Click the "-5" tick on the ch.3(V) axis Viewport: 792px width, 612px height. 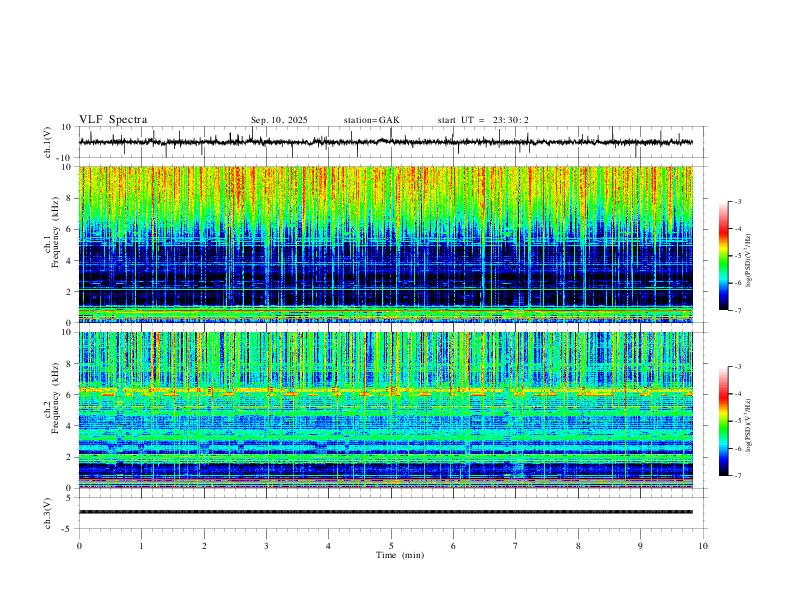(68, 529)
